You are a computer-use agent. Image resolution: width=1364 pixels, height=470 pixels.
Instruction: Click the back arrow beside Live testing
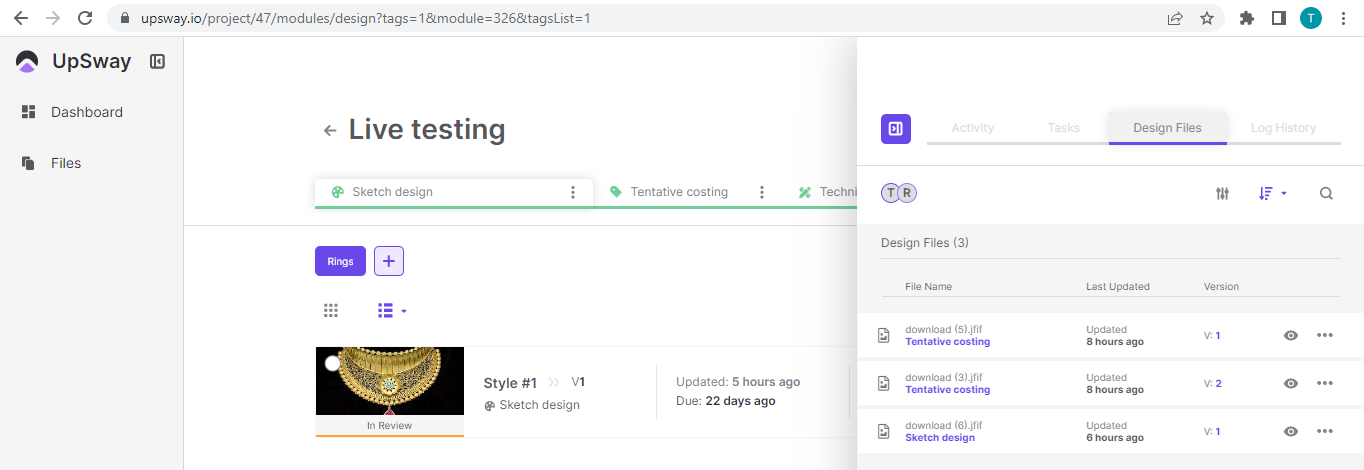[329, 131]
